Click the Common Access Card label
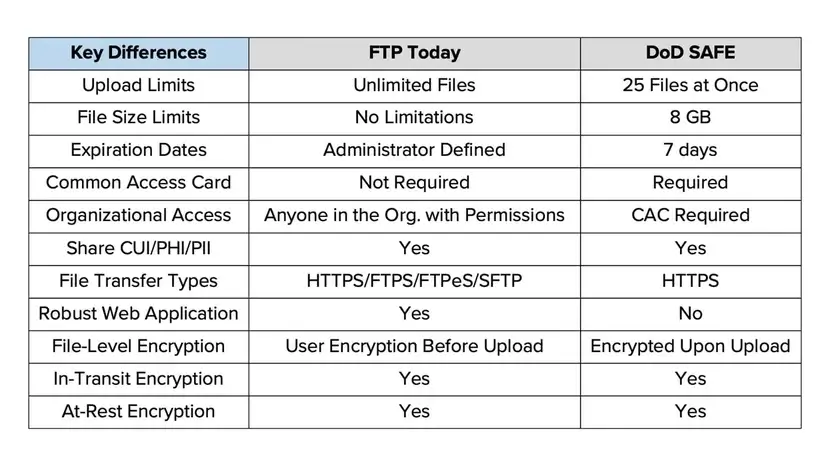The height and width of the screenshot is (466, 830). pos(138,183)
